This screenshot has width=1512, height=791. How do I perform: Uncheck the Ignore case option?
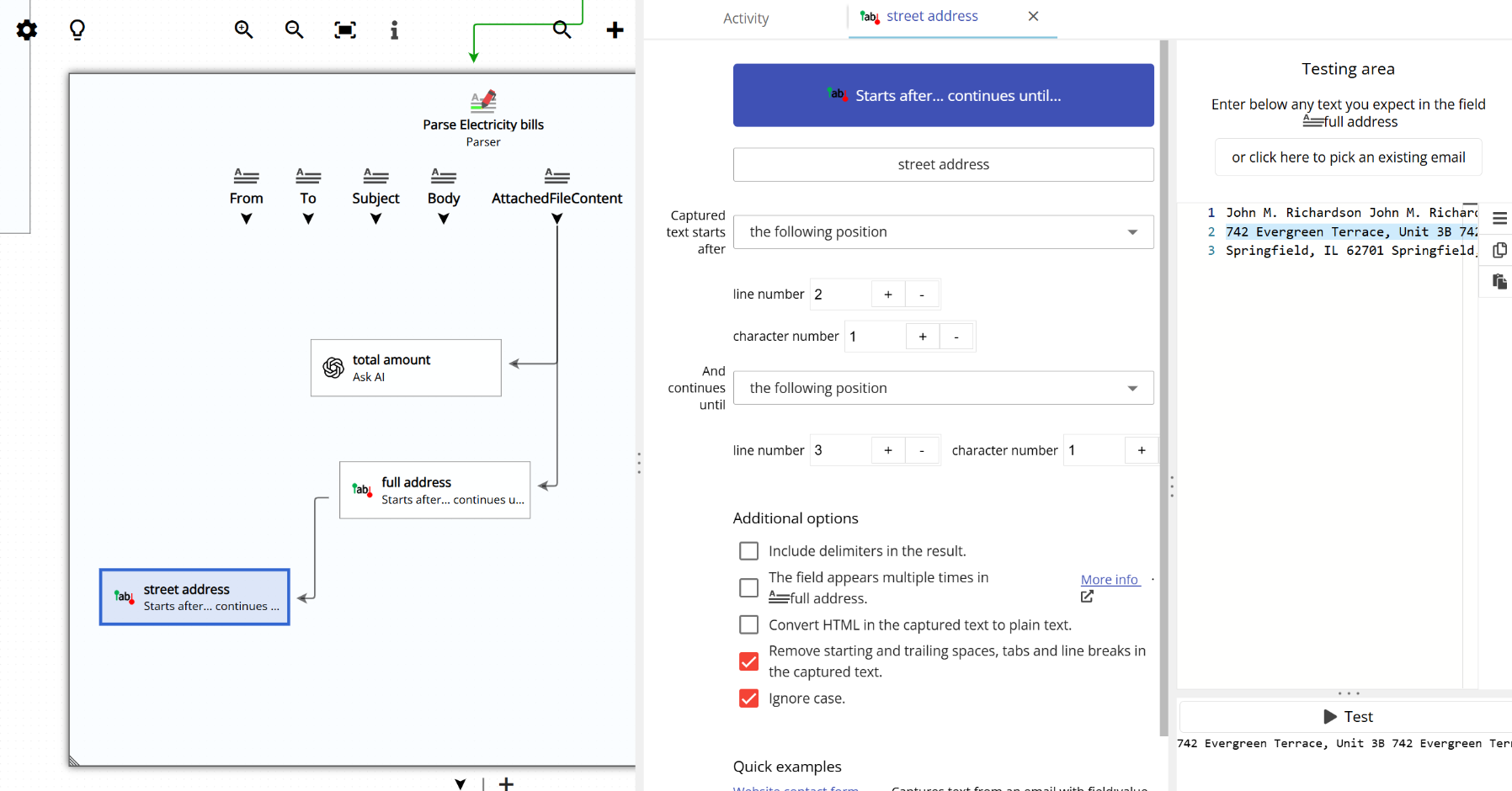tap(748, 698)
